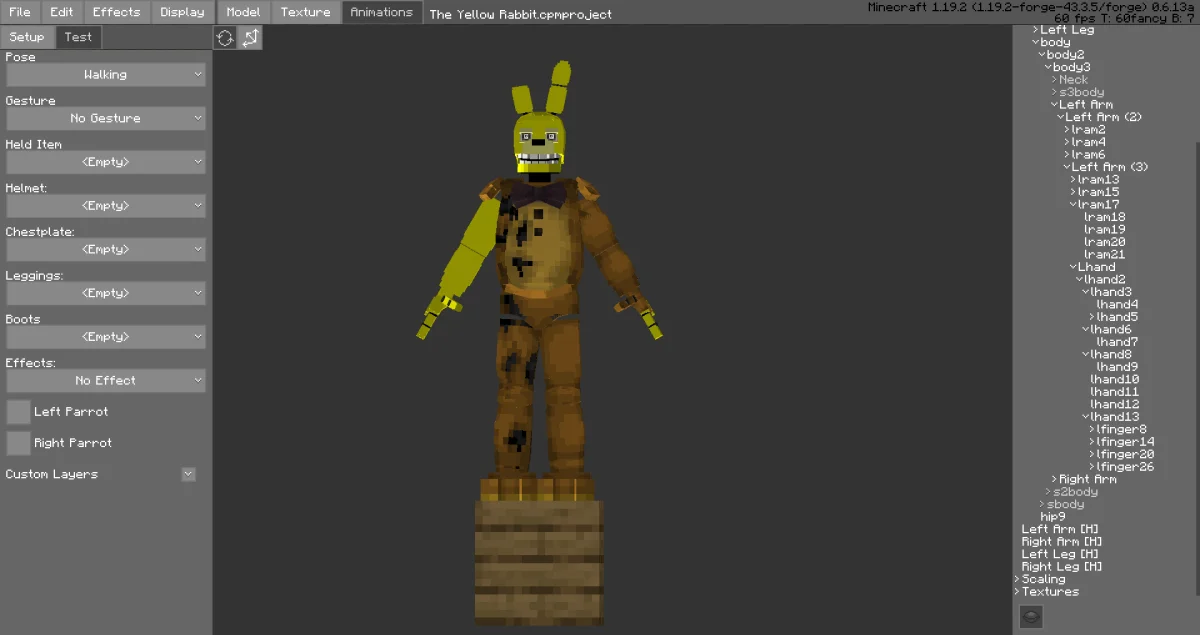The height and width of the screenshot is (635, 1200).
Task: Expand the lfinger8 tree node
Action: 1092,430
